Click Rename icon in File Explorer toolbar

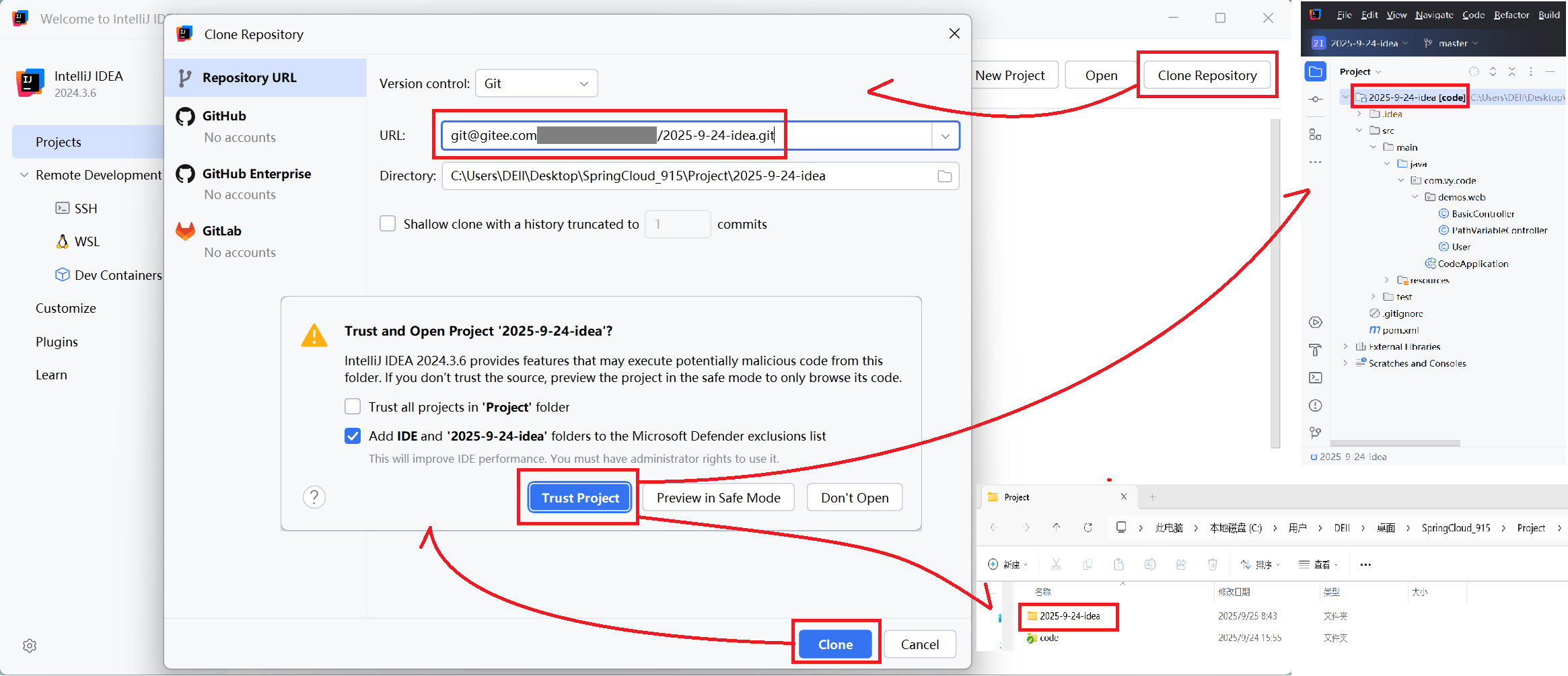point(1150,564)
